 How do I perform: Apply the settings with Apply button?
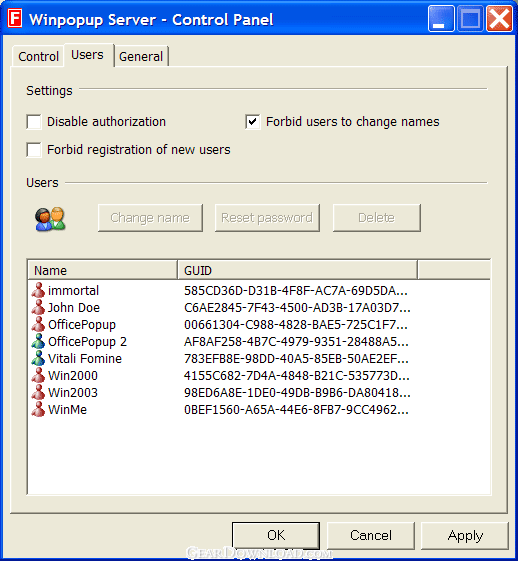coord(465,535)
